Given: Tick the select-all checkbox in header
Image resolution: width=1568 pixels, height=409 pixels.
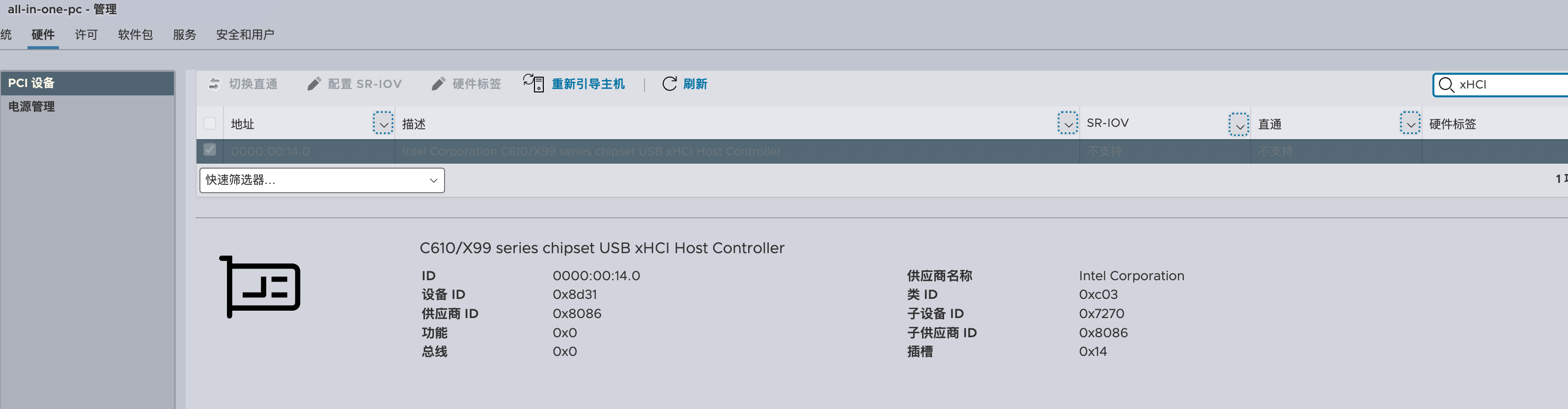Looking at the screenshot, I should point(210,124).
